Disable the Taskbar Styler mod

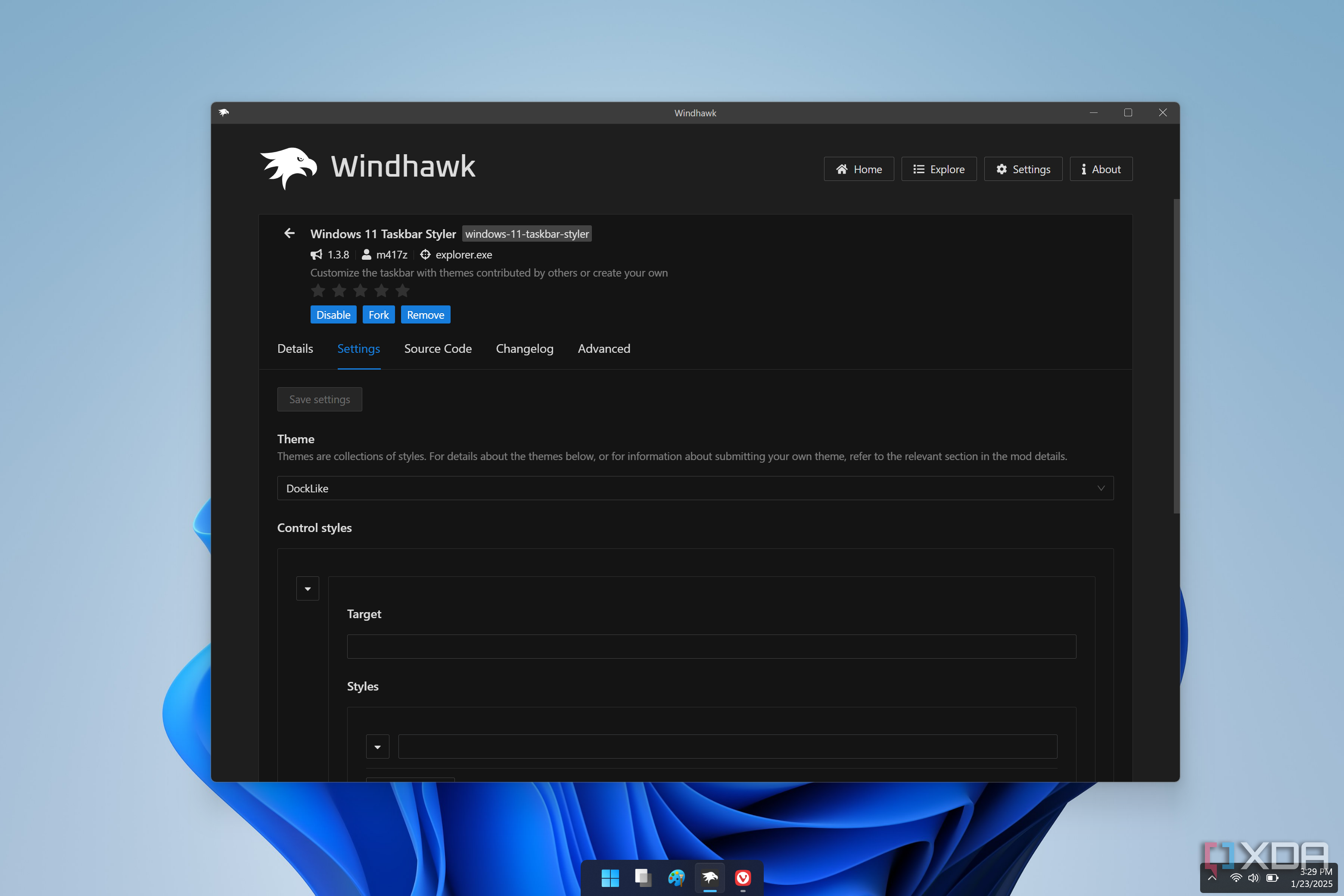point(333,315)
